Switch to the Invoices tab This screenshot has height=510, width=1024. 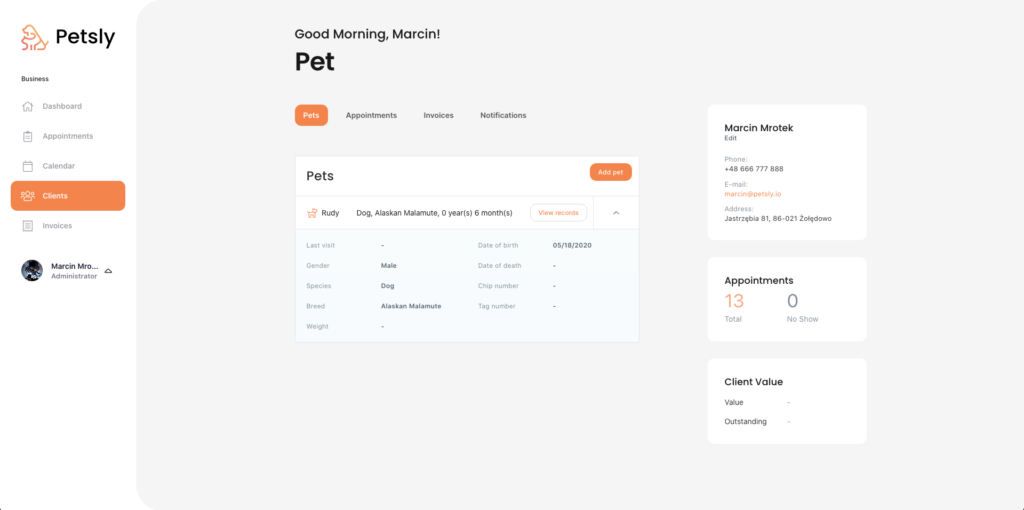(x=438, y=116)
